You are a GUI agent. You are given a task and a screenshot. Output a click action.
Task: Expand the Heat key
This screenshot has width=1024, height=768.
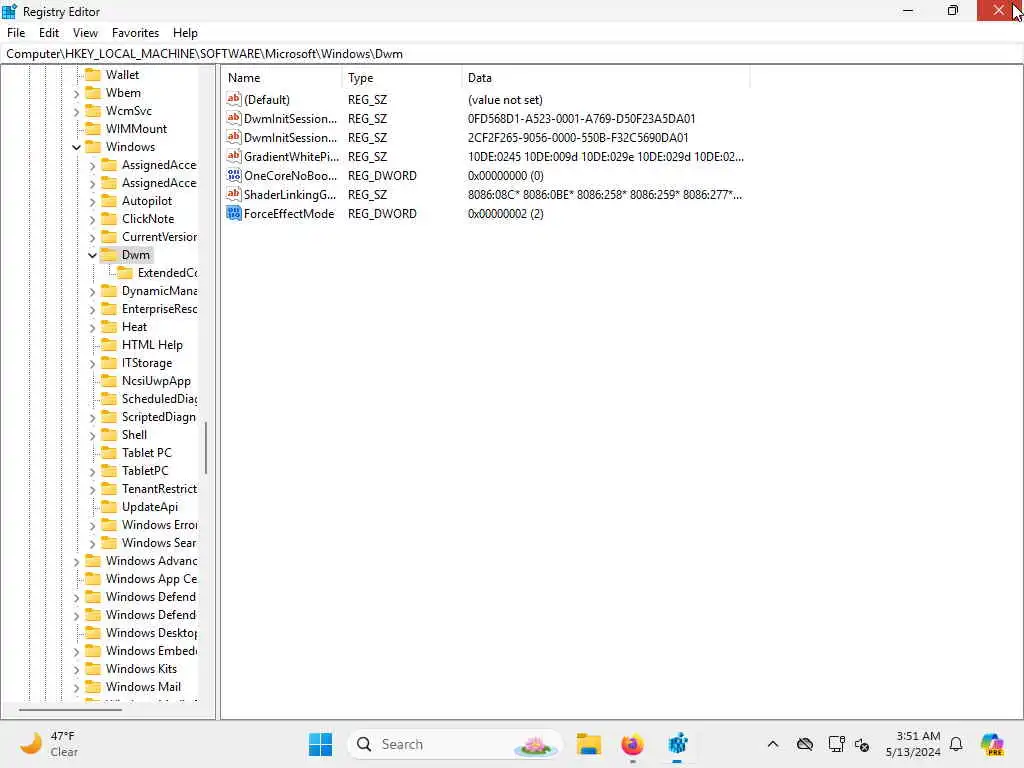pos(92,327)
